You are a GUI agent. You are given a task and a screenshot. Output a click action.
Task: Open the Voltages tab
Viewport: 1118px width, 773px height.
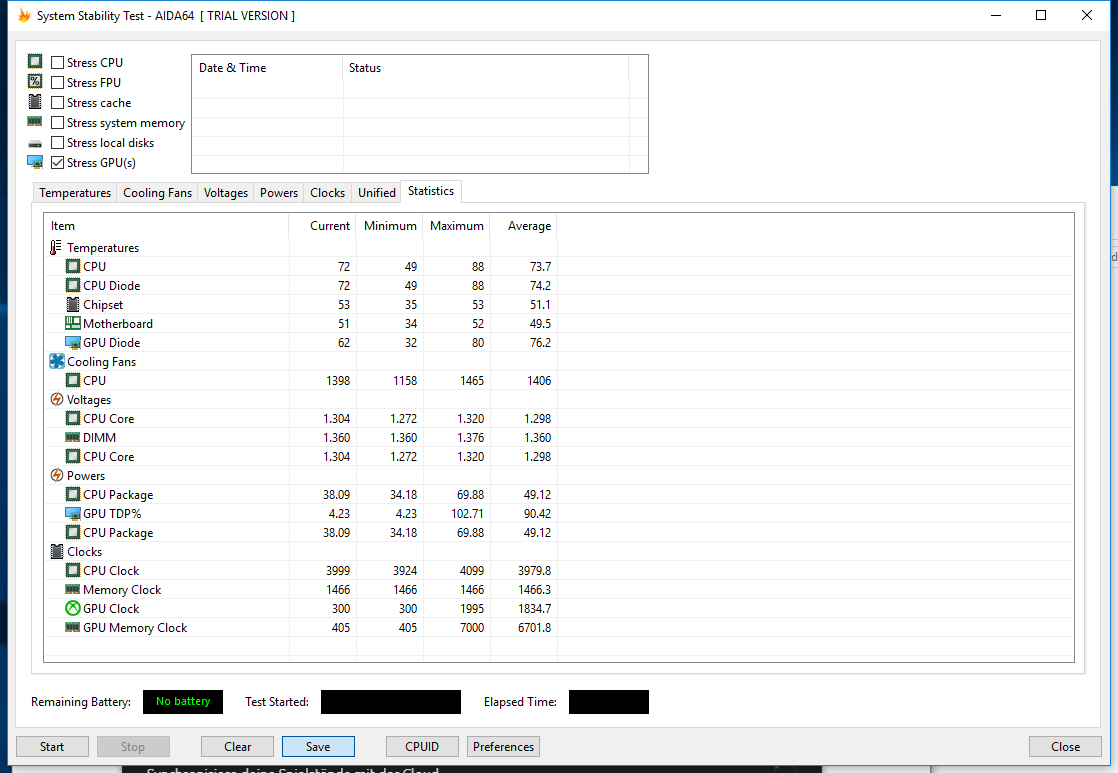coord(226,193)
